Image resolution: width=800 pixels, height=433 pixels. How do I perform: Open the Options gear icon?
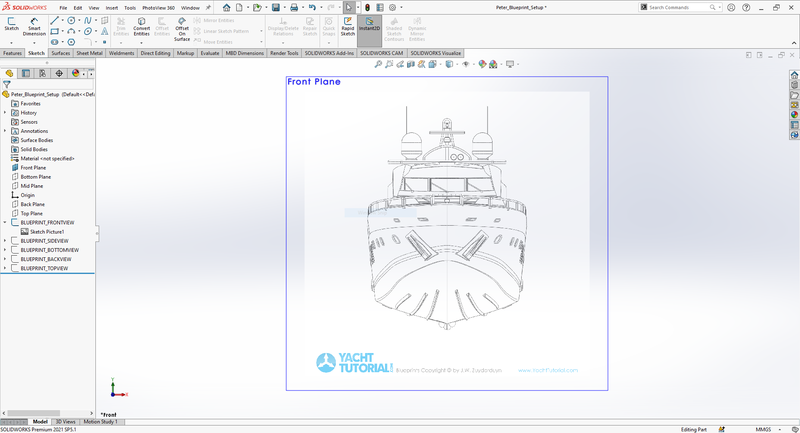(x=392, y=8)
